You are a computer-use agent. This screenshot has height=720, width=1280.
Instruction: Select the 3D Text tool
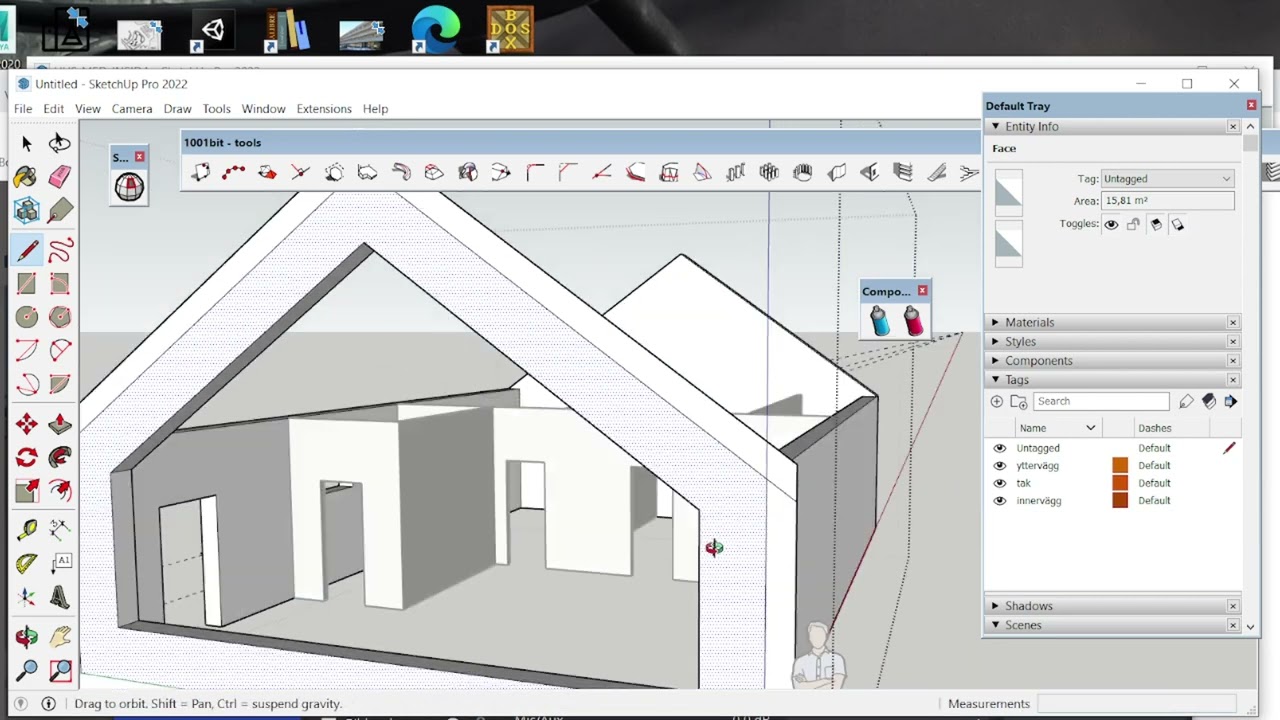(60, 598)
